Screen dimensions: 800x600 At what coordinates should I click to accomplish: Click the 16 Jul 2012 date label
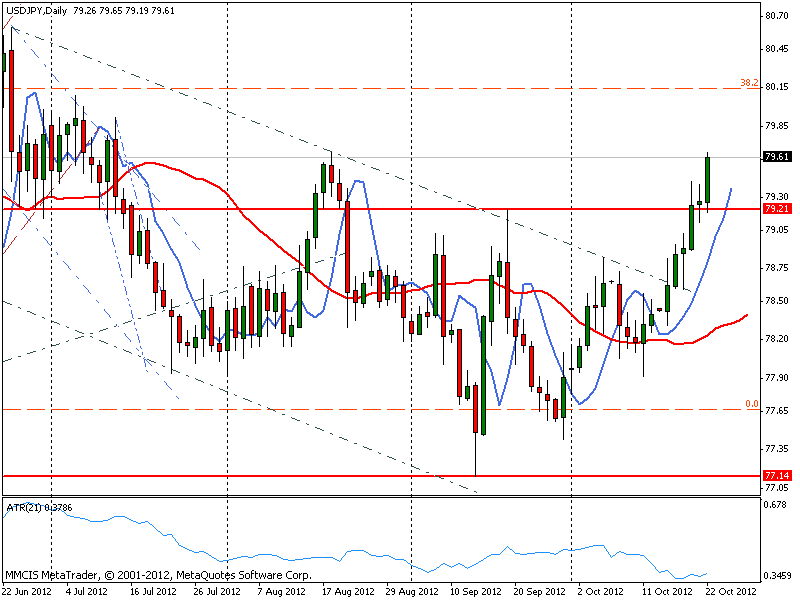click(153, 591)
